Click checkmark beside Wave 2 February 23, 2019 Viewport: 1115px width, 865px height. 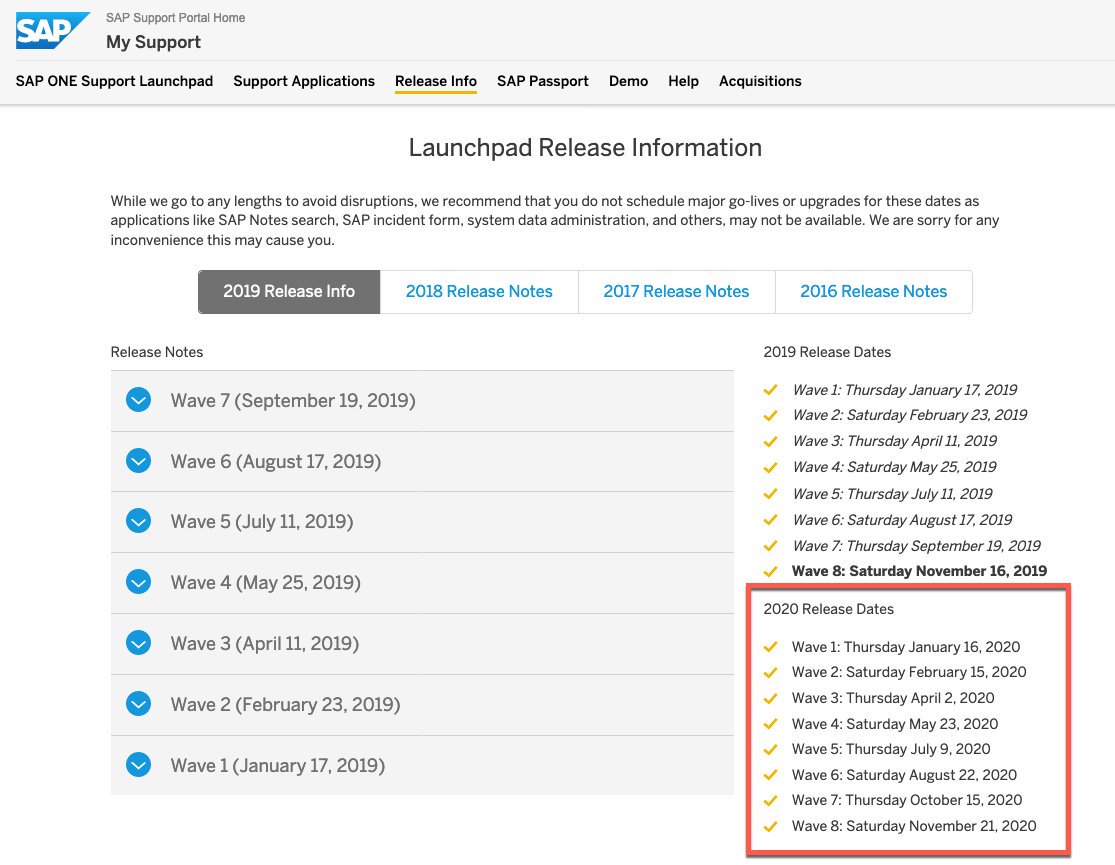770,415
